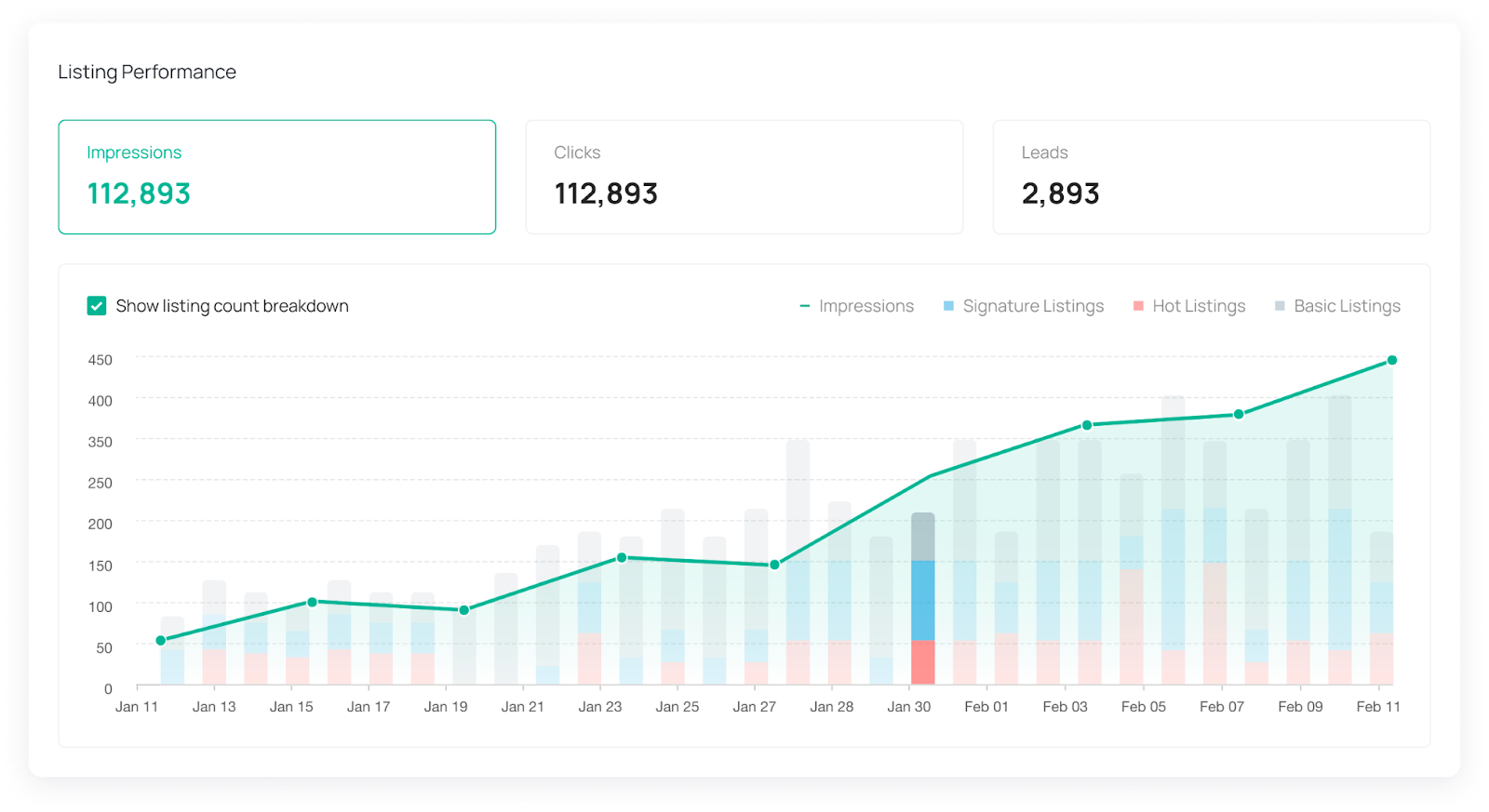Toggle Signature Listings legend item
Screen dimensions: 1489x812
tap(1024, 306)
